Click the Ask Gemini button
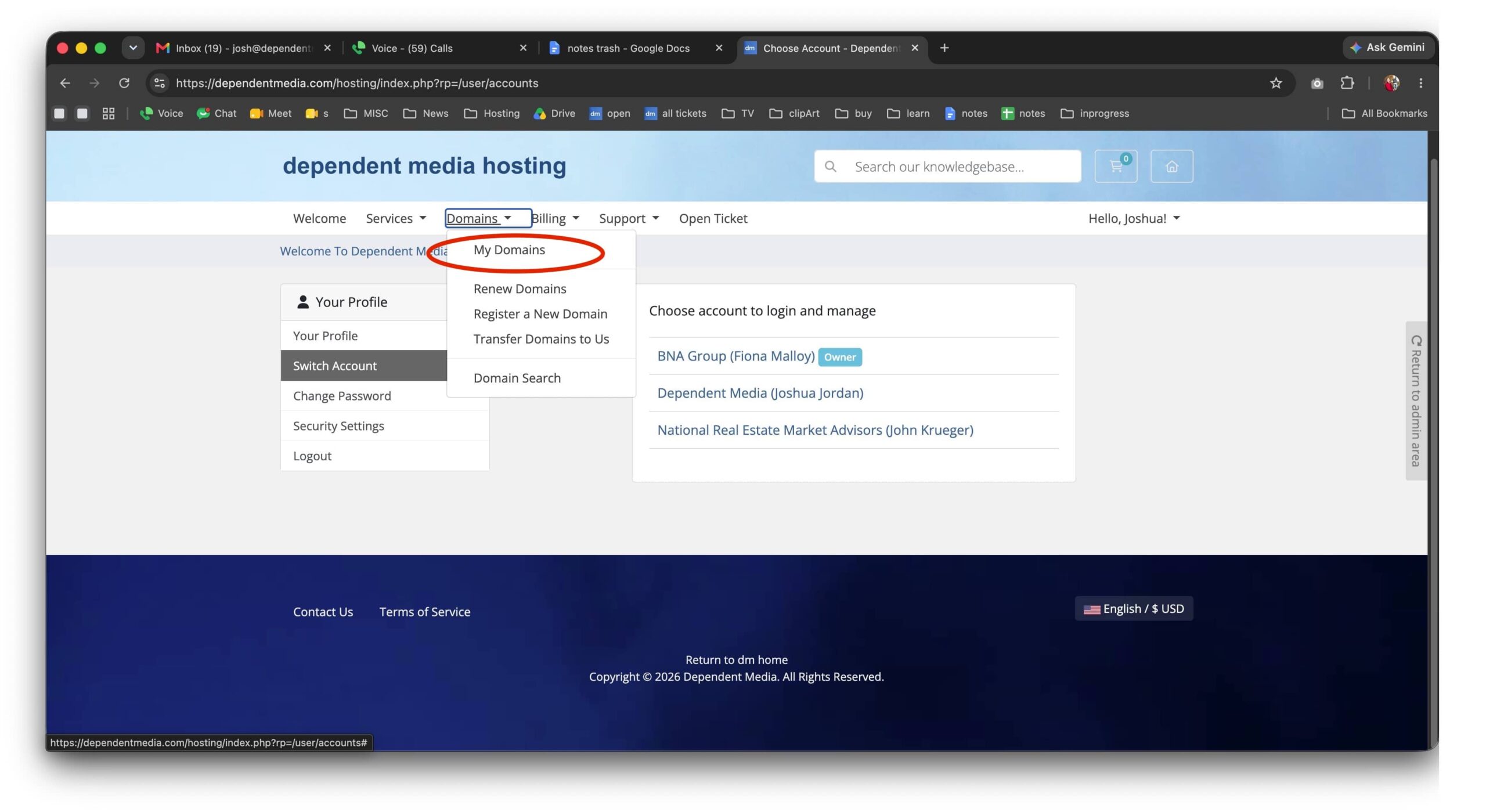Screen dimensions: 1486x812 [x=1387, y=48]
